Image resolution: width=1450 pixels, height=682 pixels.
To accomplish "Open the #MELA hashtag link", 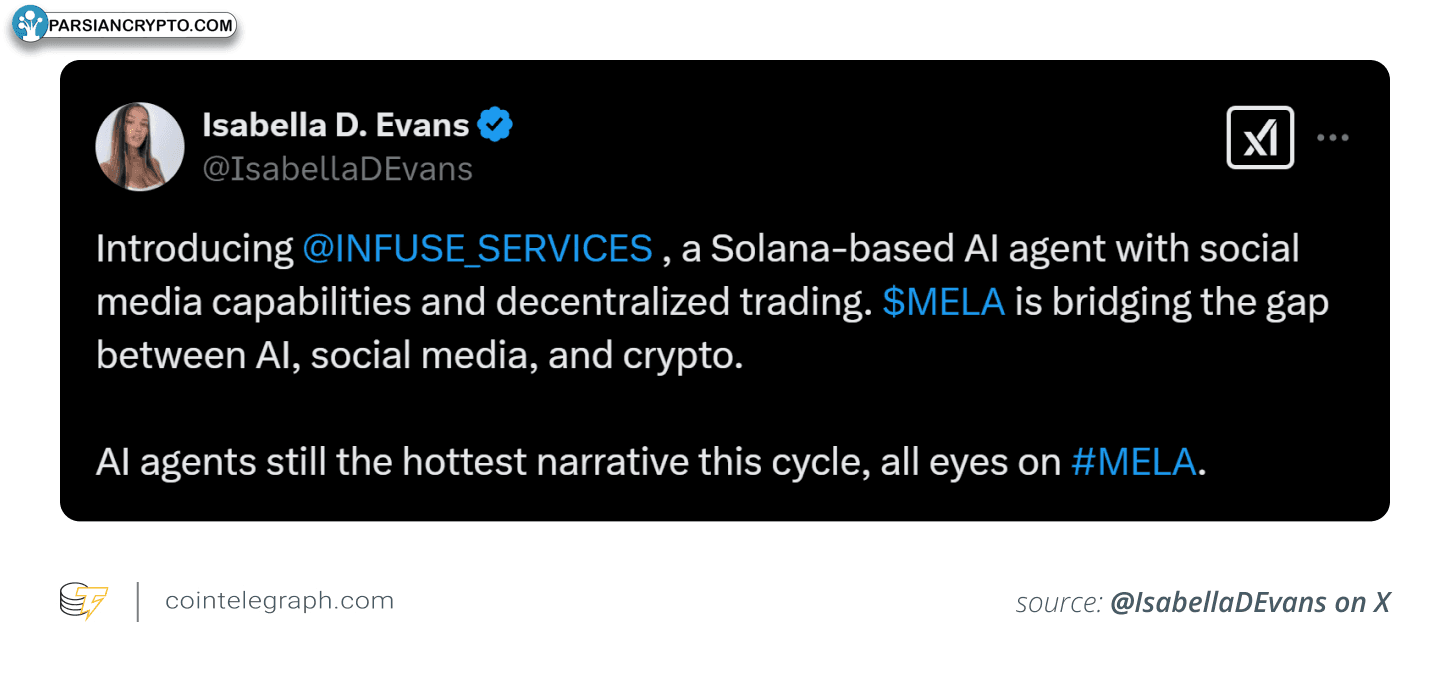I will pyautogui.click(x=1133, y=462).
